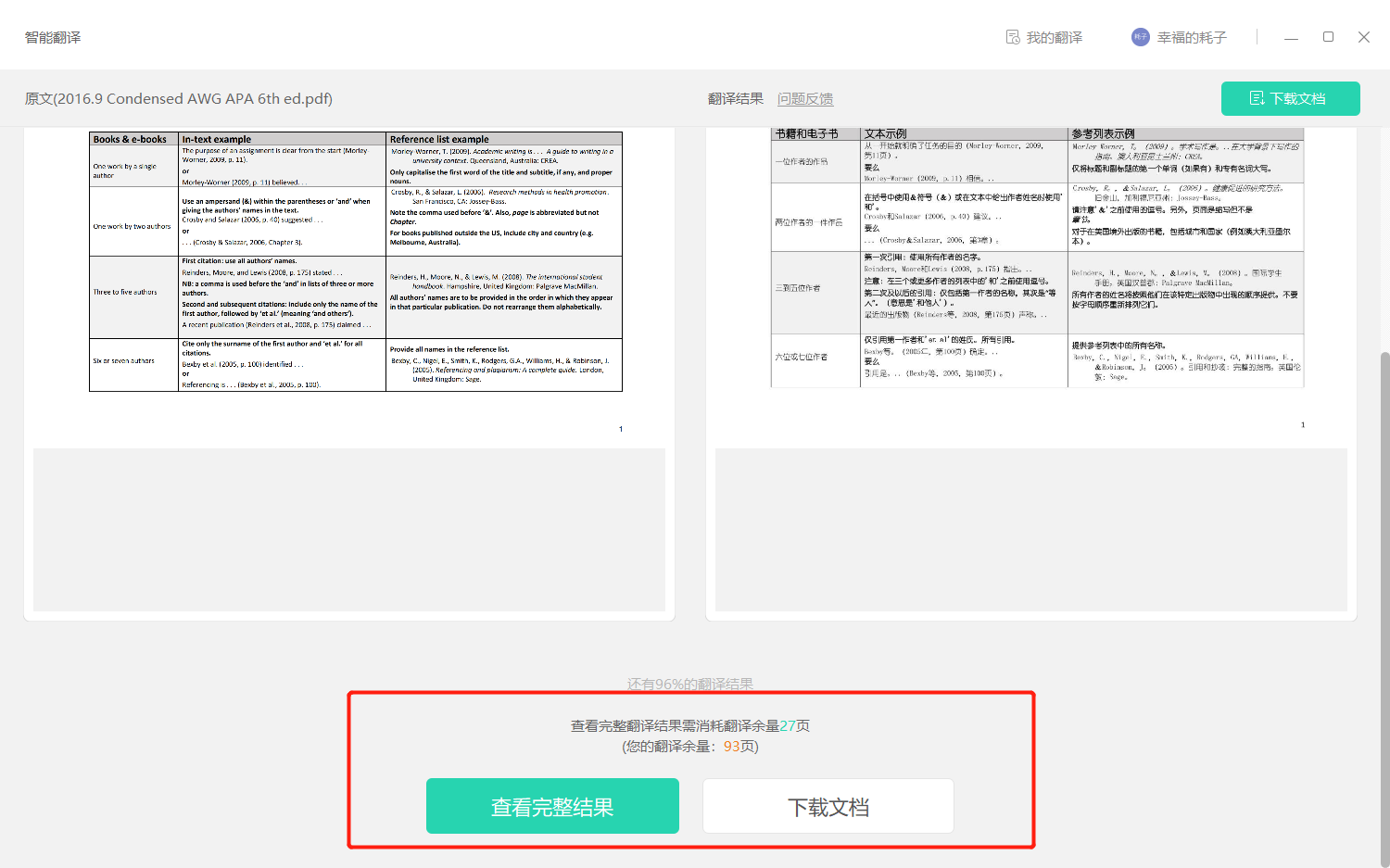Click page number 1 under the original document
Screen dimensions: 1390x868
[x=620, y=428]
